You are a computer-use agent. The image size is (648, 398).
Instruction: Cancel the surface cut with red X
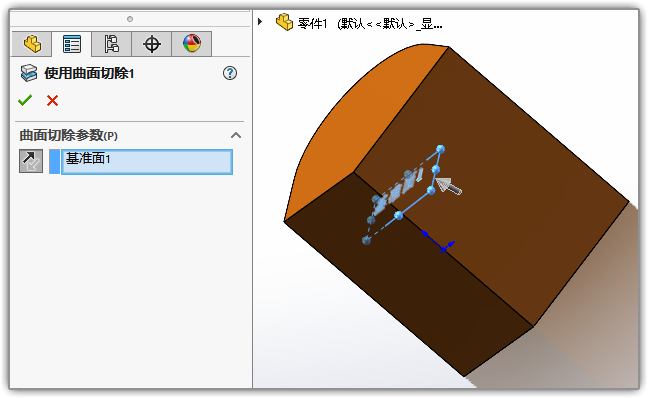[52, 100]
